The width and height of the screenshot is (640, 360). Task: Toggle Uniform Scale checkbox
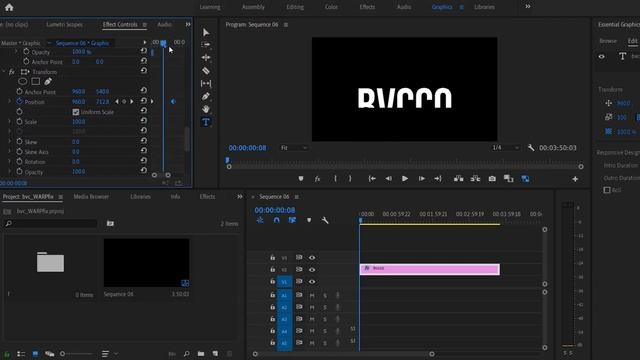pos(76,112)
